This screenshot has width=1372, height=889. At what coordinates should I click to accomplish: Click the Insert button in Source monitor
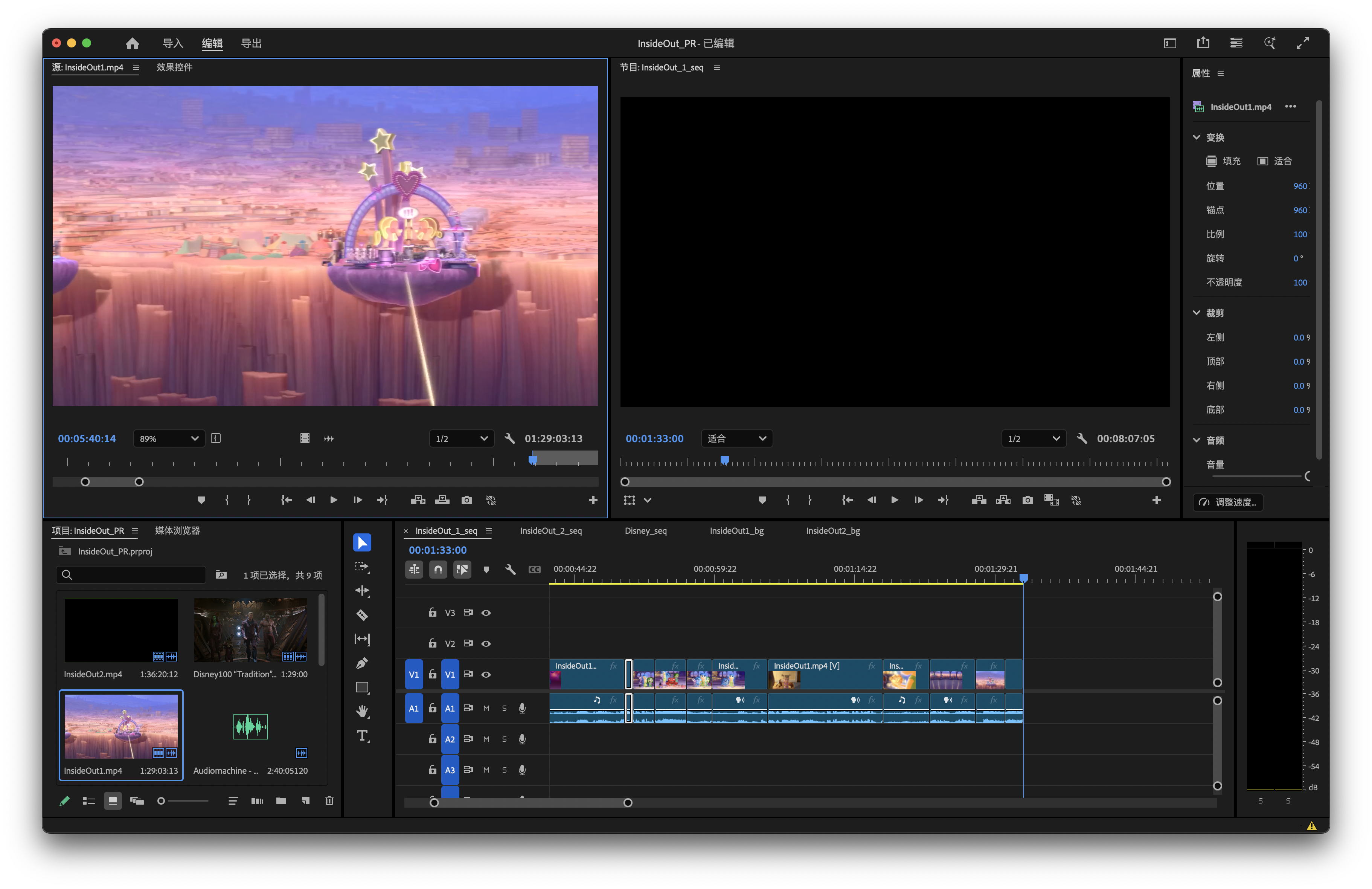(418, 500)
